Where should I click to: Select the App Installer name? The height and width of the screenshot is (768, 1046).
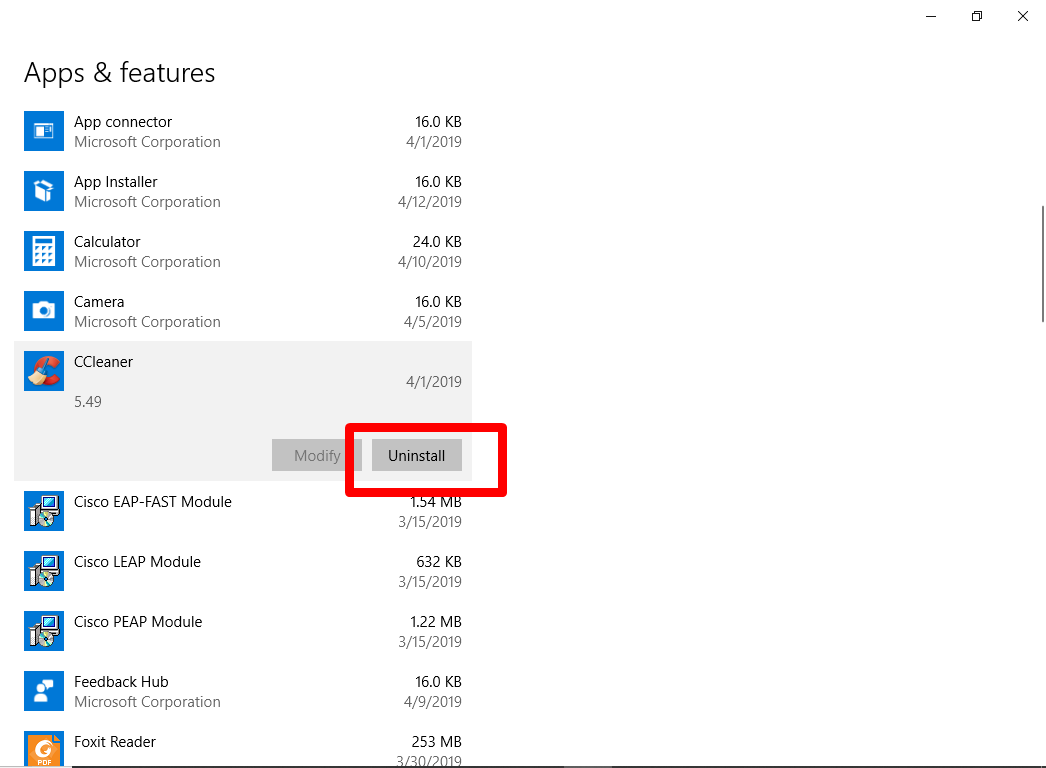click(x=115, y=182)
